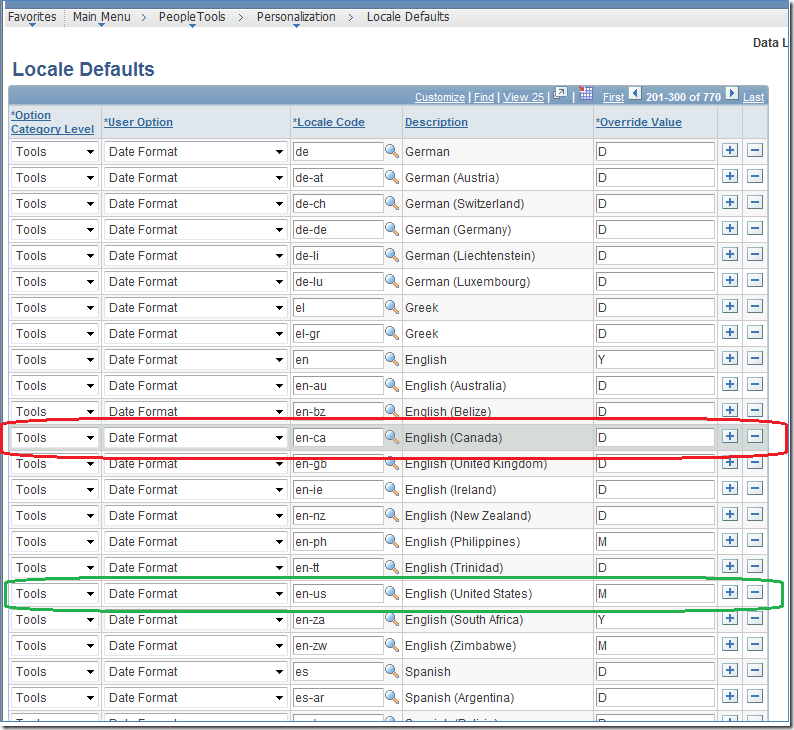The height and width of the screenshot is (730, 794).
Task: Delete the English (United States) row
Action: click(x=755, y=593)
